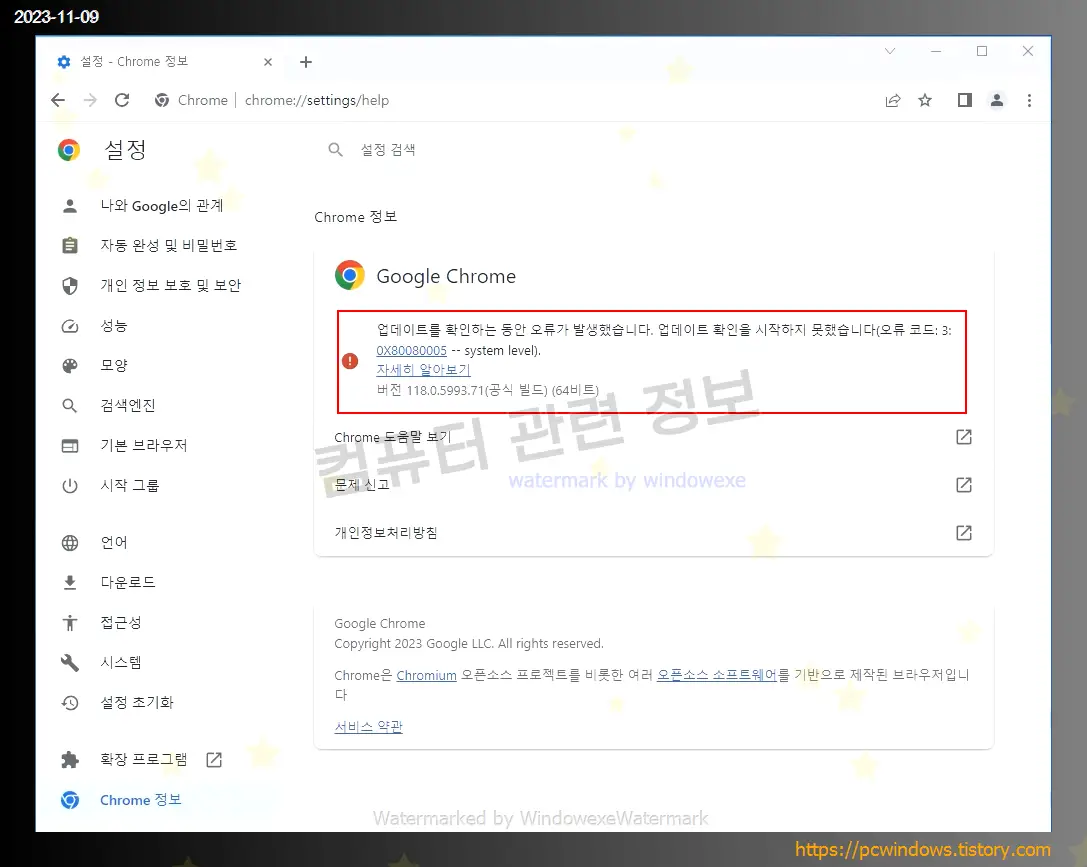Click the clipboard icon for 자동 완성
Screen dimensions: 1087x867
click(x=70, y=245)
